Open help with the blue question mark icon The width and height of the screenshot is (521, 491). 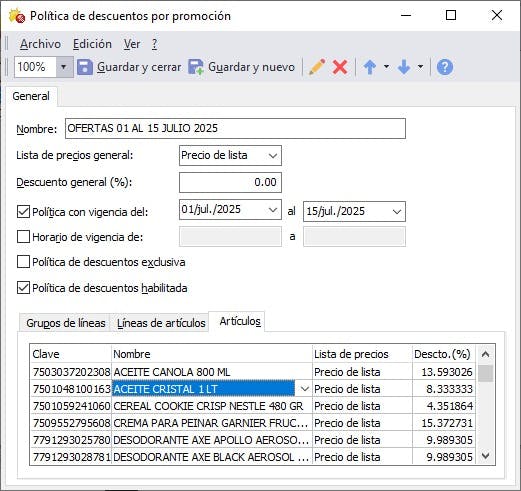click(x=445, y=67)
